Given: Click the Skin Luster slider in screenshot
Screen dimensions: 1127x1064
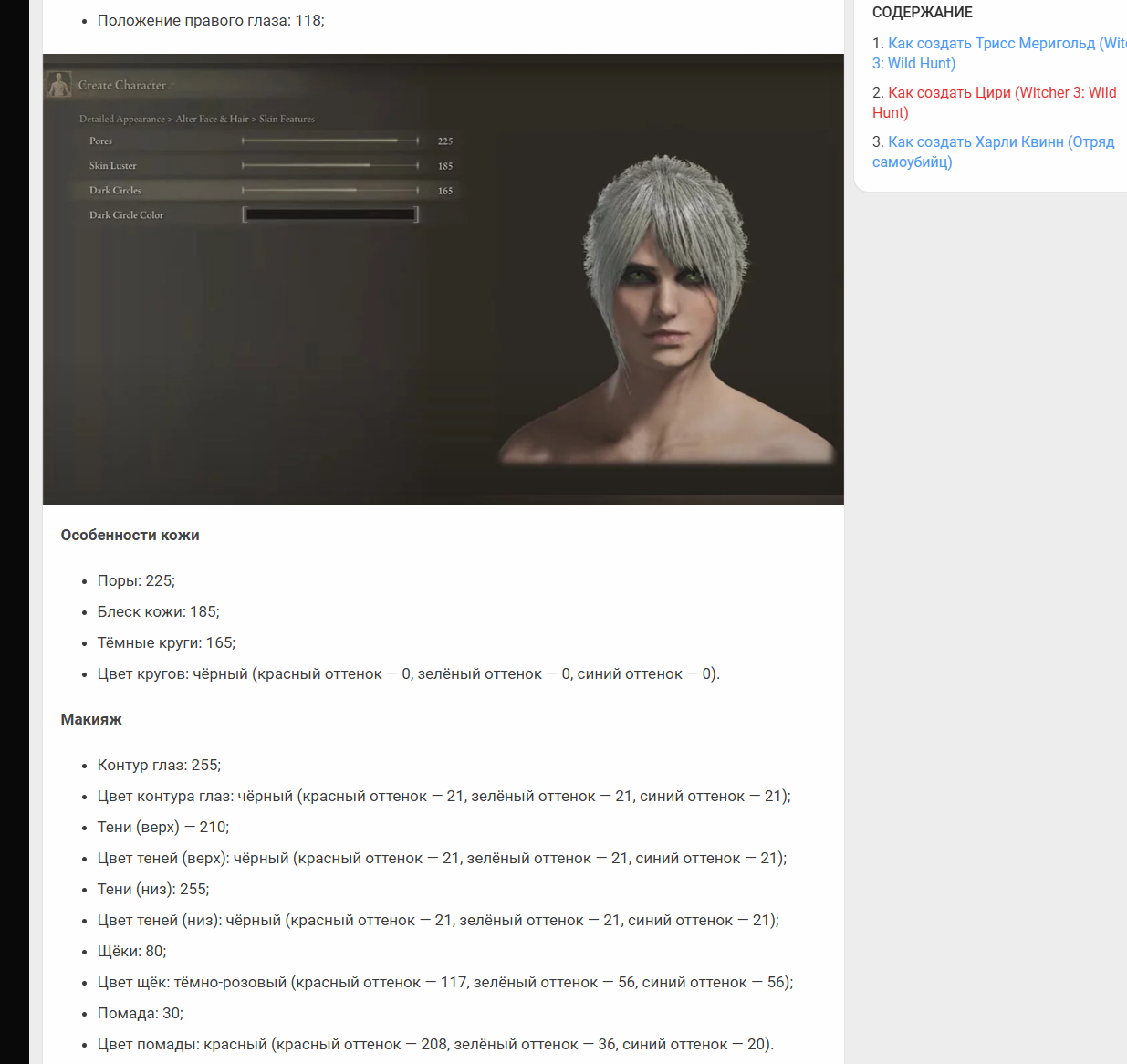Looking at the screenshot, I should pyautogui.click(x=330, y=165).
